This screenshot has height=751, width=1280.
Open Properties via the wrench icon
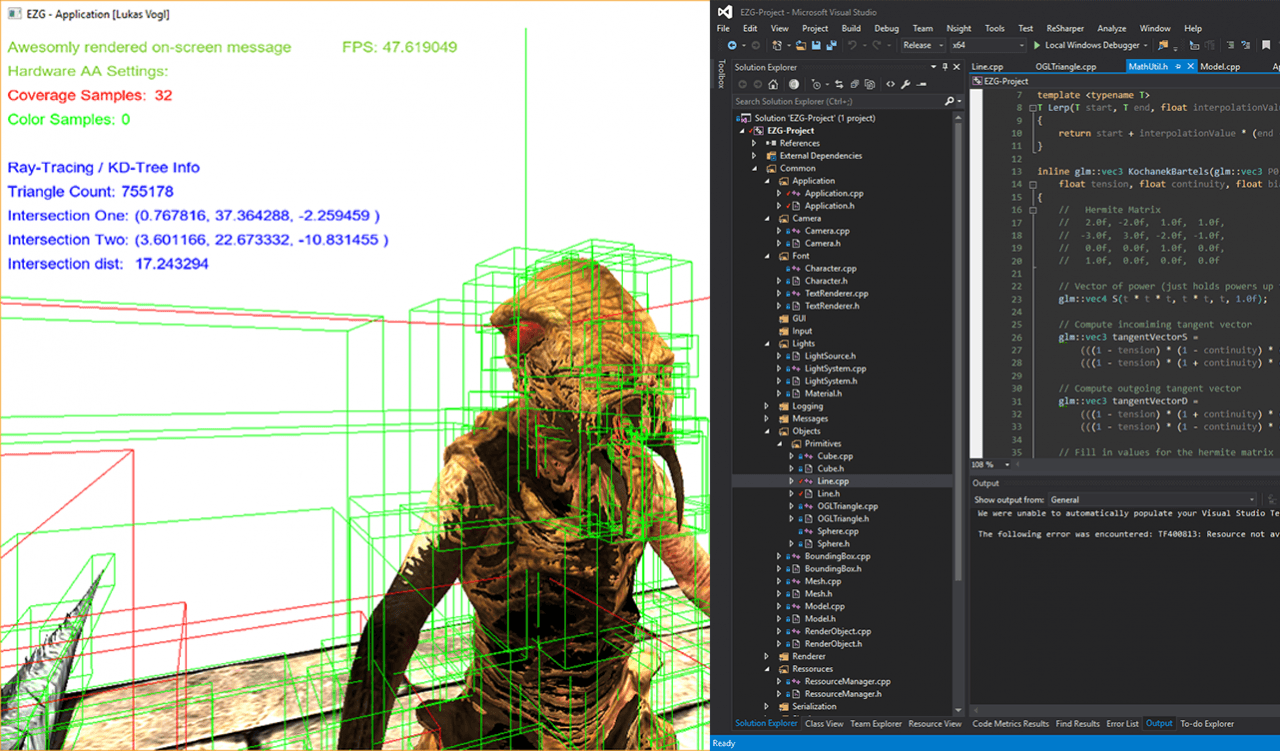(x=906, y=84)
